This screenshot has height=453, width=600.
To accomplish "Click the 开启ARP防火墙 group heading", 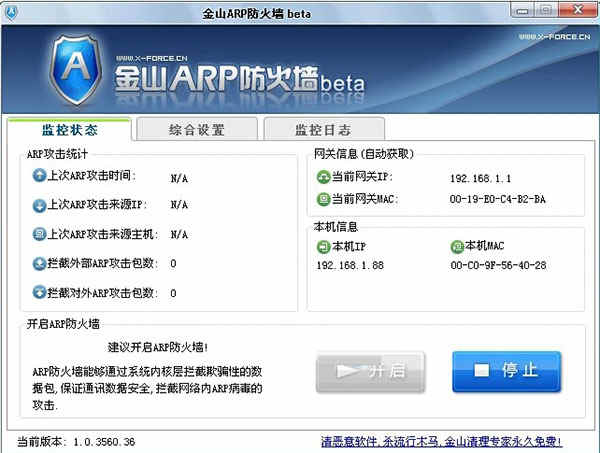I will coord(63,324).
